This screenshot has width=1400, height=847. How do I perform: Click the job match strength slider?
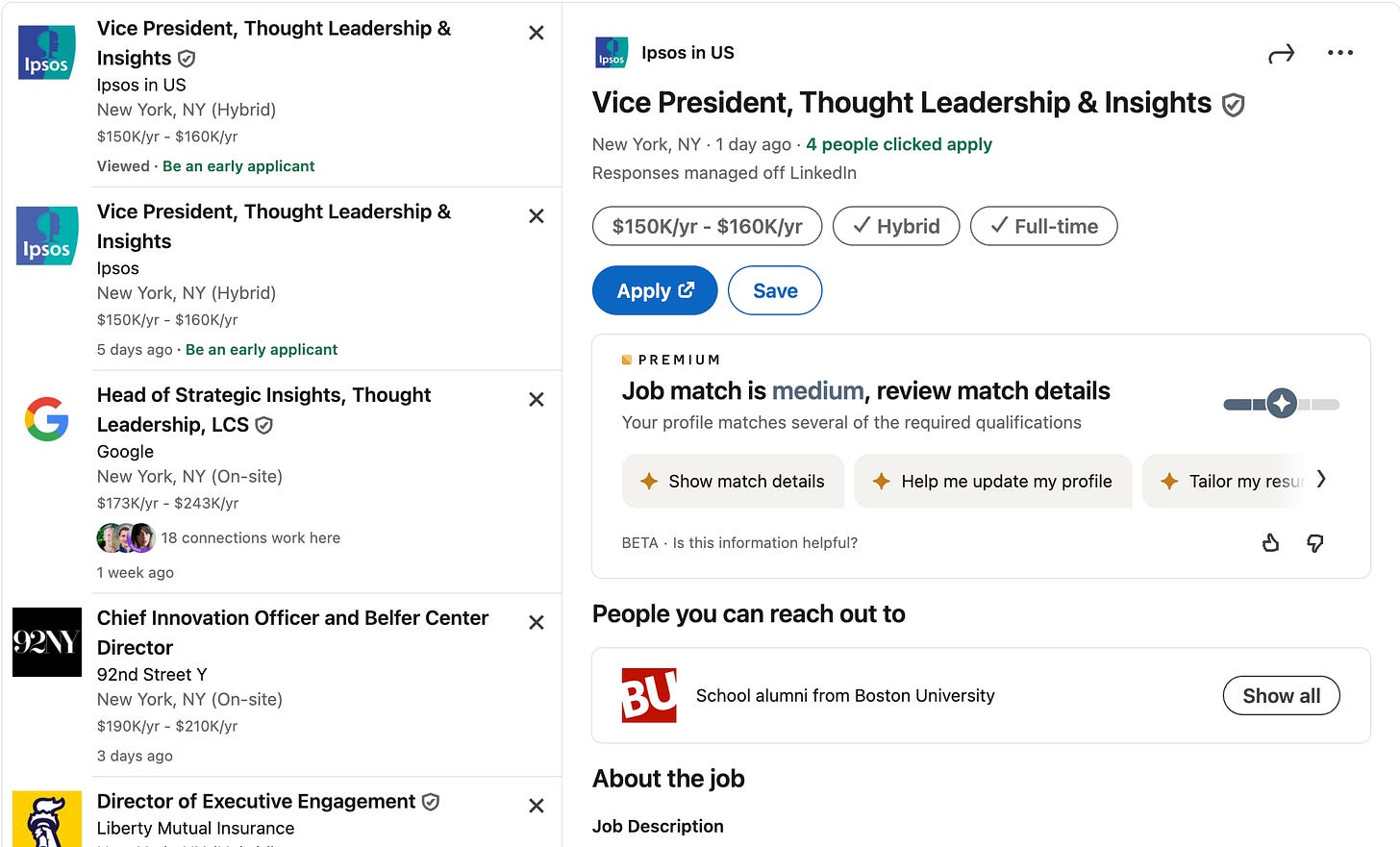pyautogui.click(x=1281, y=404)
